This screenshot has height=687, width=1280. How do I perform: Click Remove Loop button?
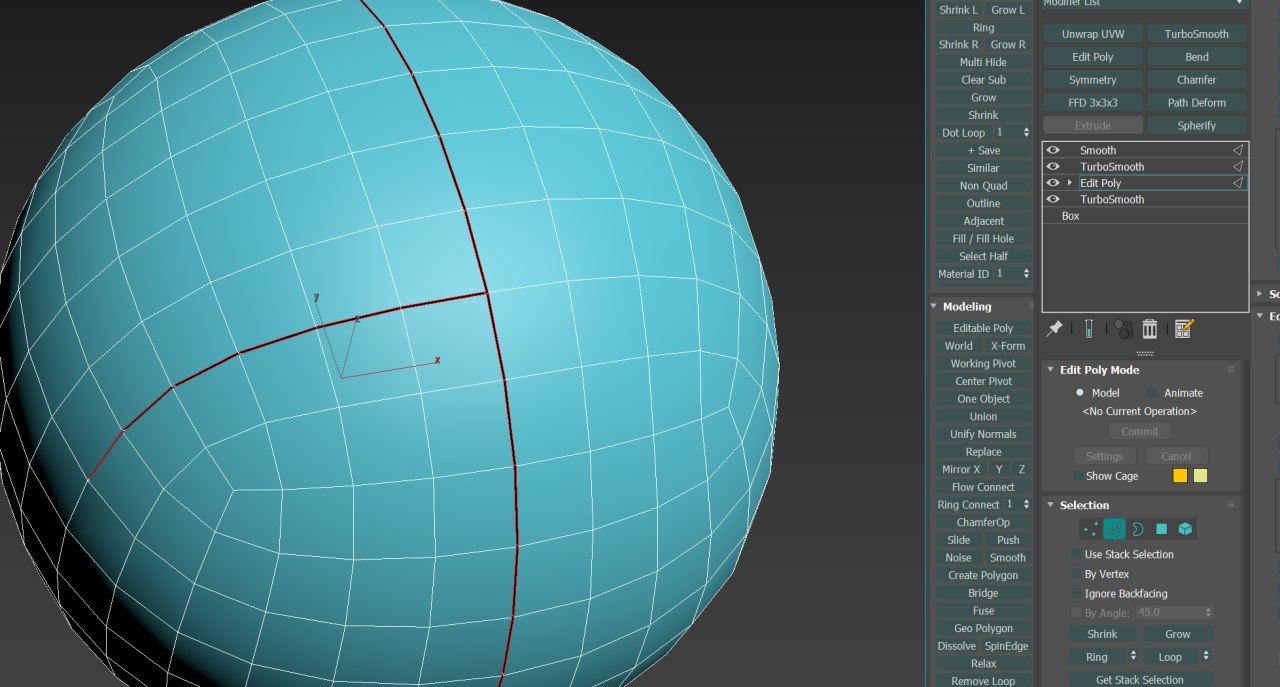point(983,681)
